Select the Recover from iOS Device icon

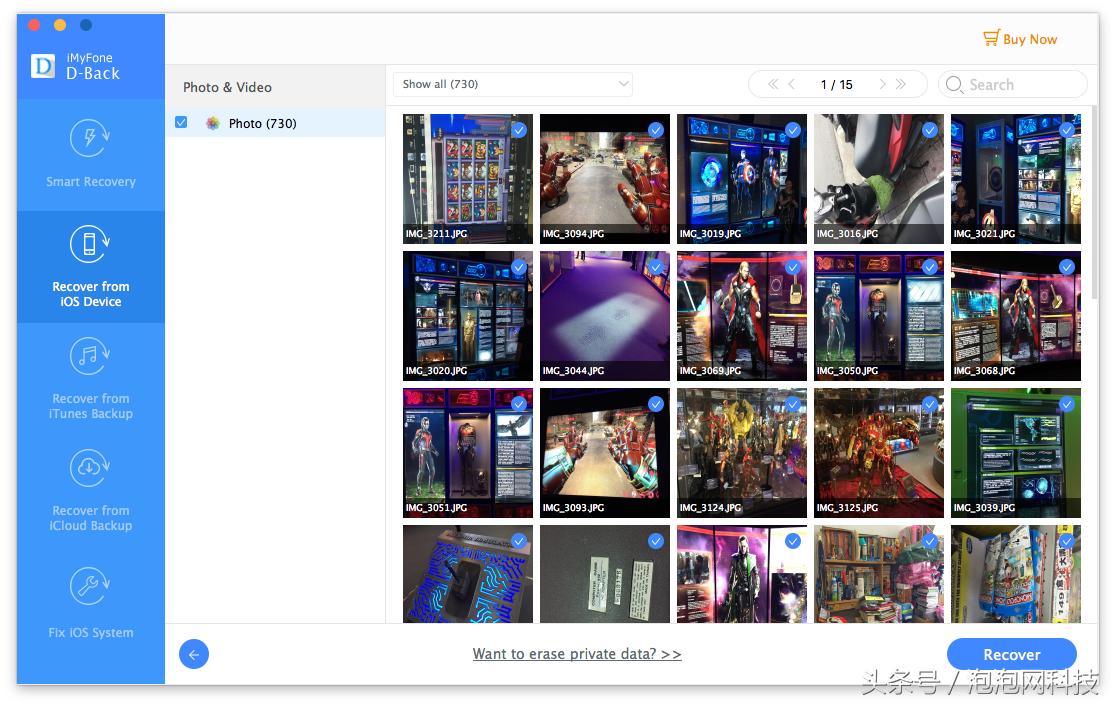pos(90,244)
